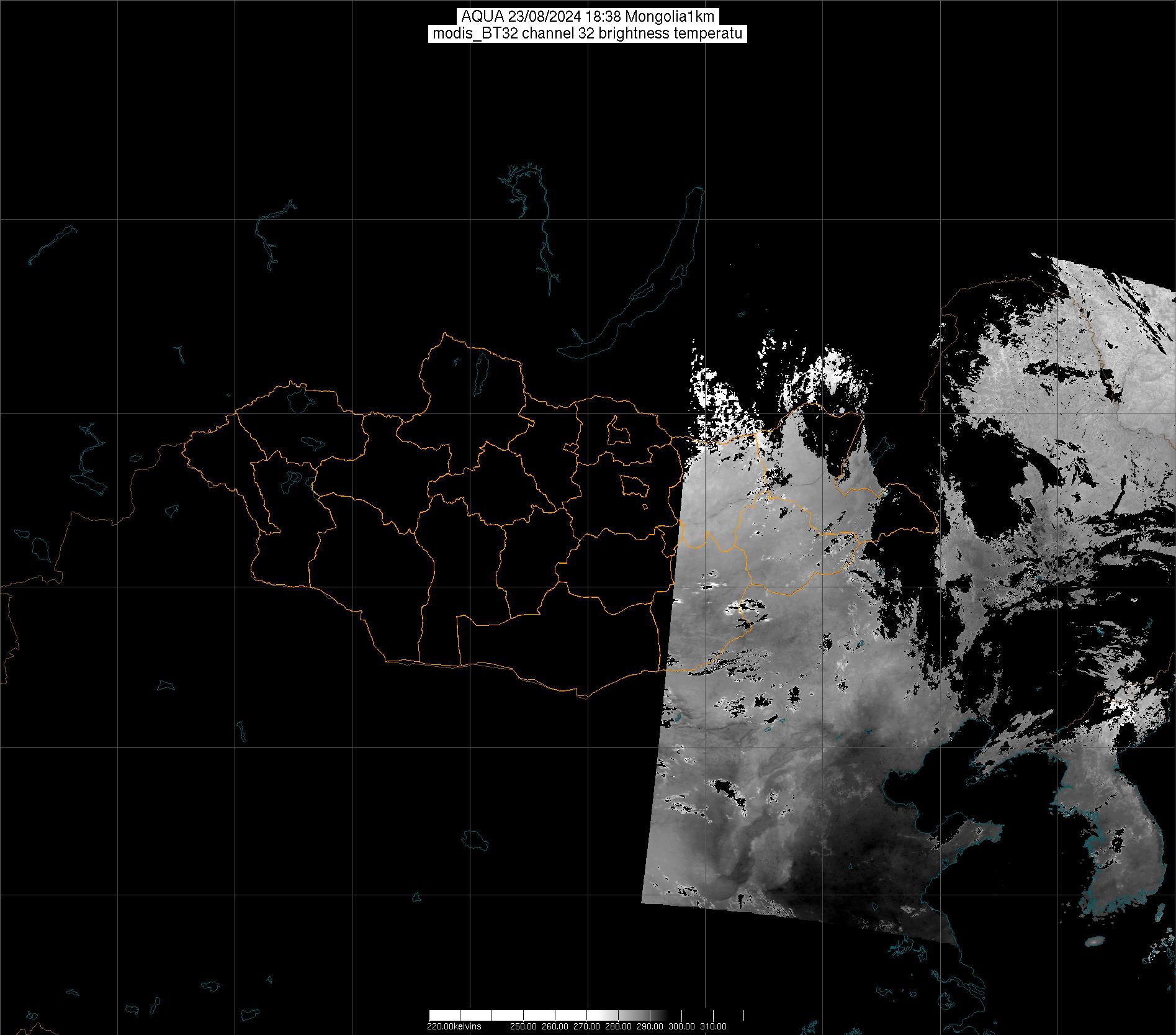Choose the 290.00 colorbar tick label
Screen dimensions: 1176x1035
click(x=650, y=1026)
